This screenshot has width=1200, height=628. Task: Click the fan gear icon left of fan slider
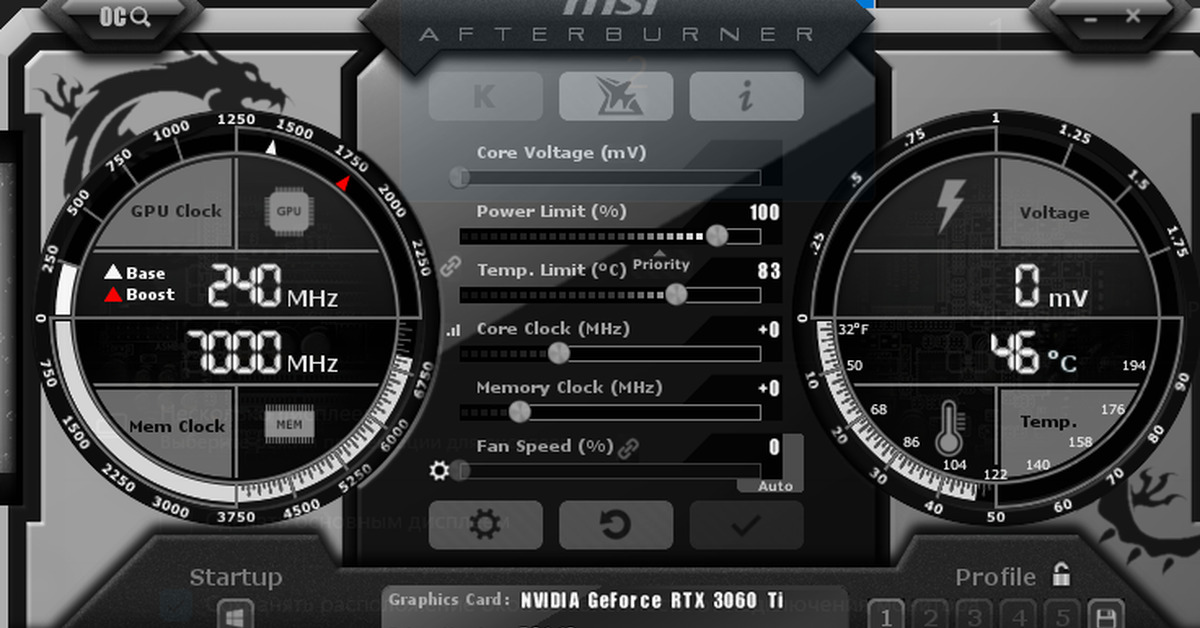(x=438, y=470)
